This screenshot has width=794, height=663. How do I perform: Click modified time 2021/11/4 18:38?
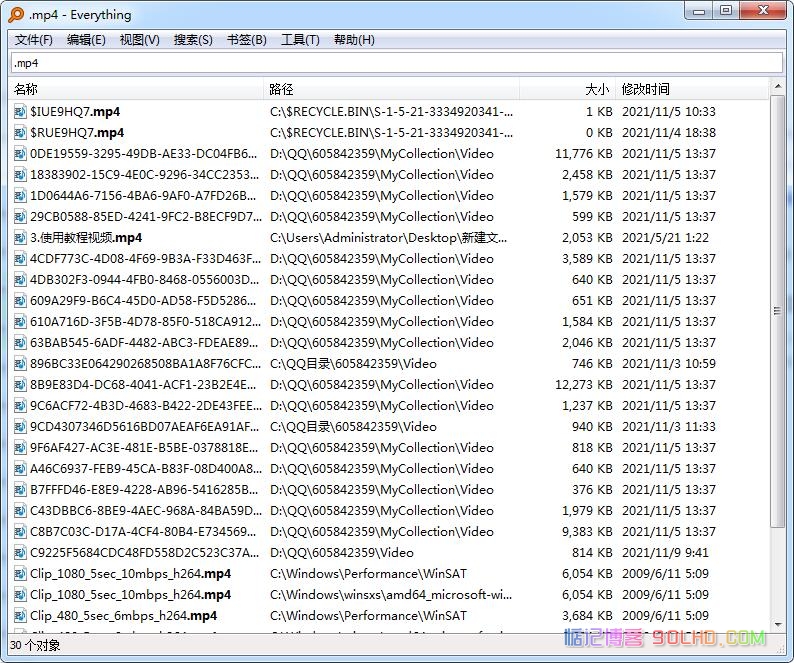click(x=669, y=133)
